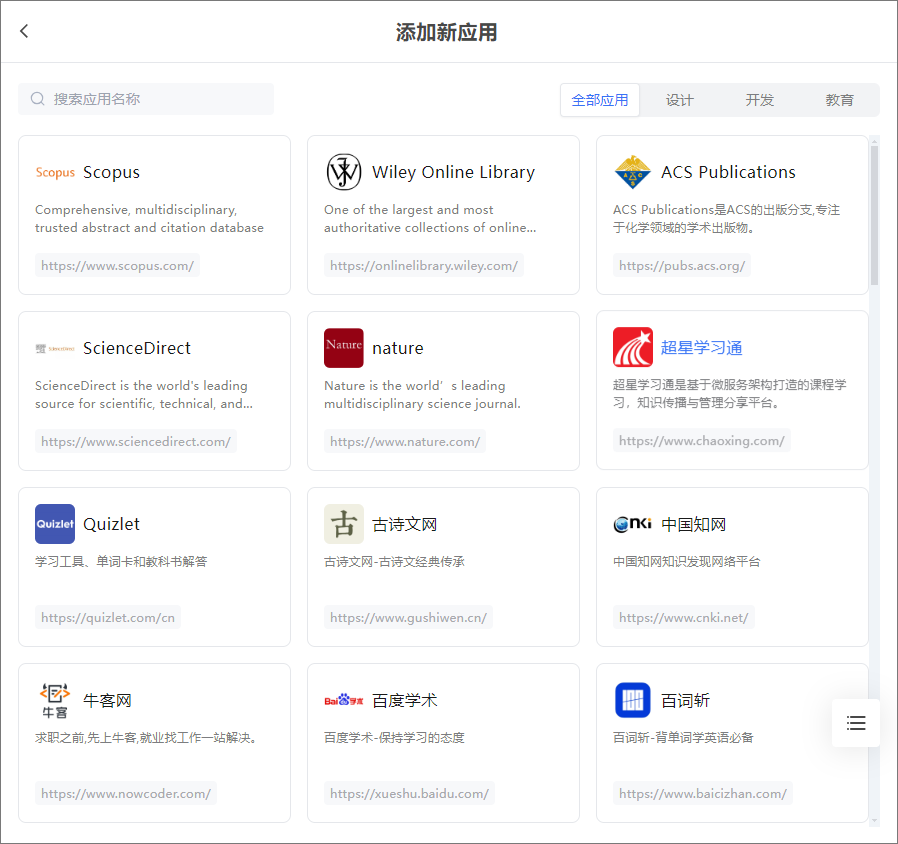Screen dimensions: 898x844
Task: Click the ScienceDirect app title
Action: click(136, 348)
